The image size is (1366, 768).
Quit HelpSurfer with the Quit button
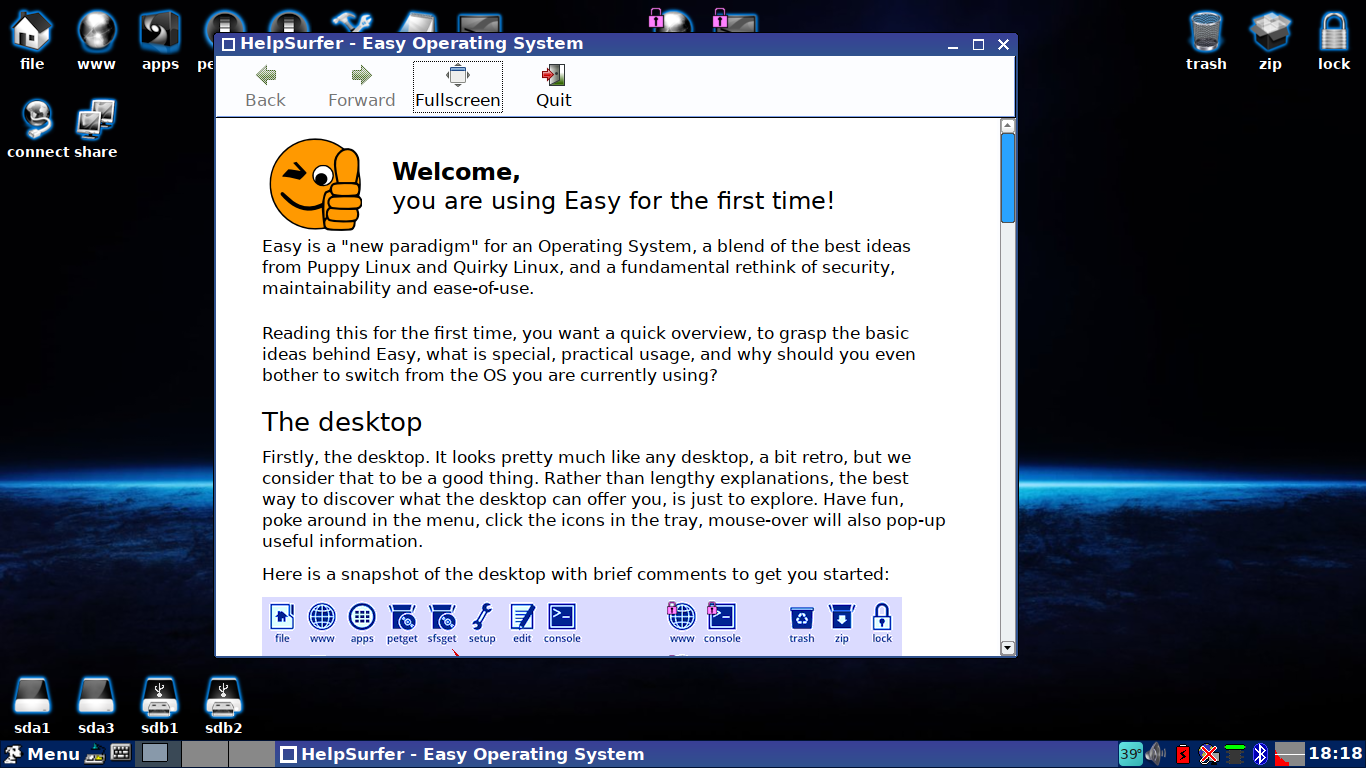click(x=553, y=87)
